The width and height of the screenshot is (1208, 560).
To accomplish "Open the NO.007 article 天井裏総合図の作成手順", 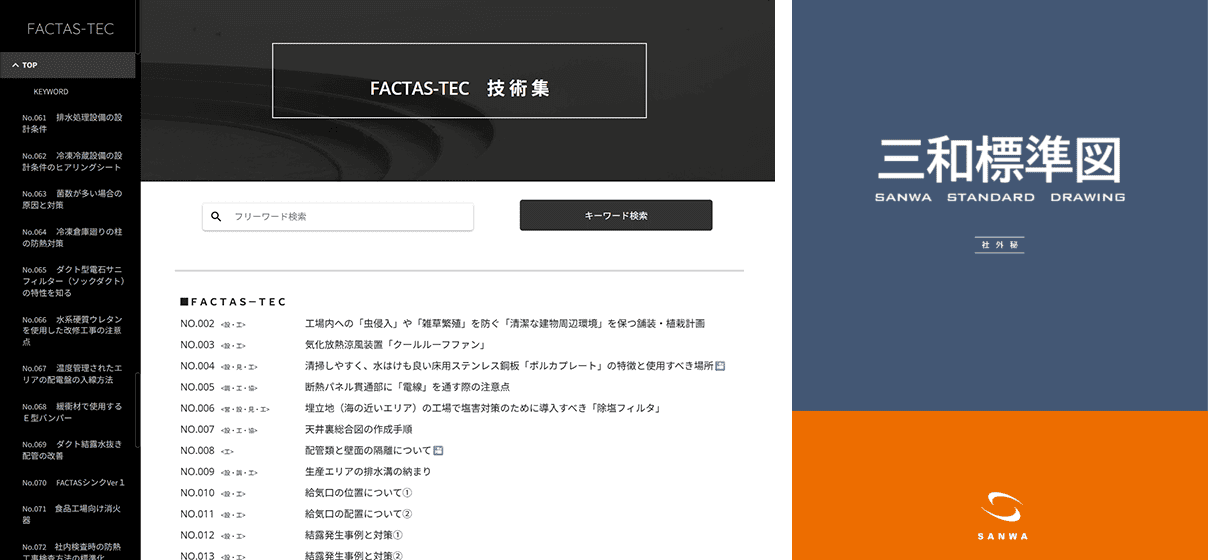I will coord(358,429).
